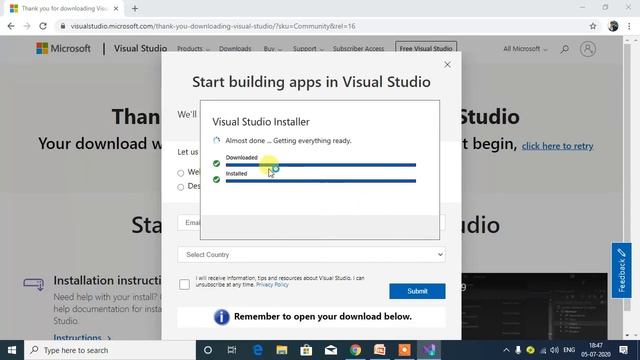Screen dimensions: 640x360
Task: Expand the Buy menu
Action: coord(273,49)
